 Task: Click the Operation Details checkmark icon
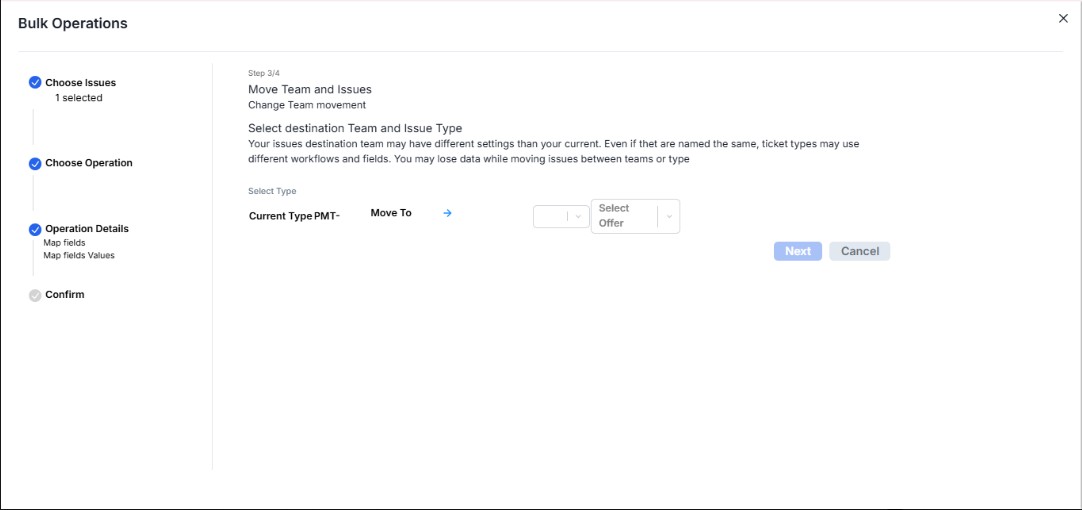35,229
